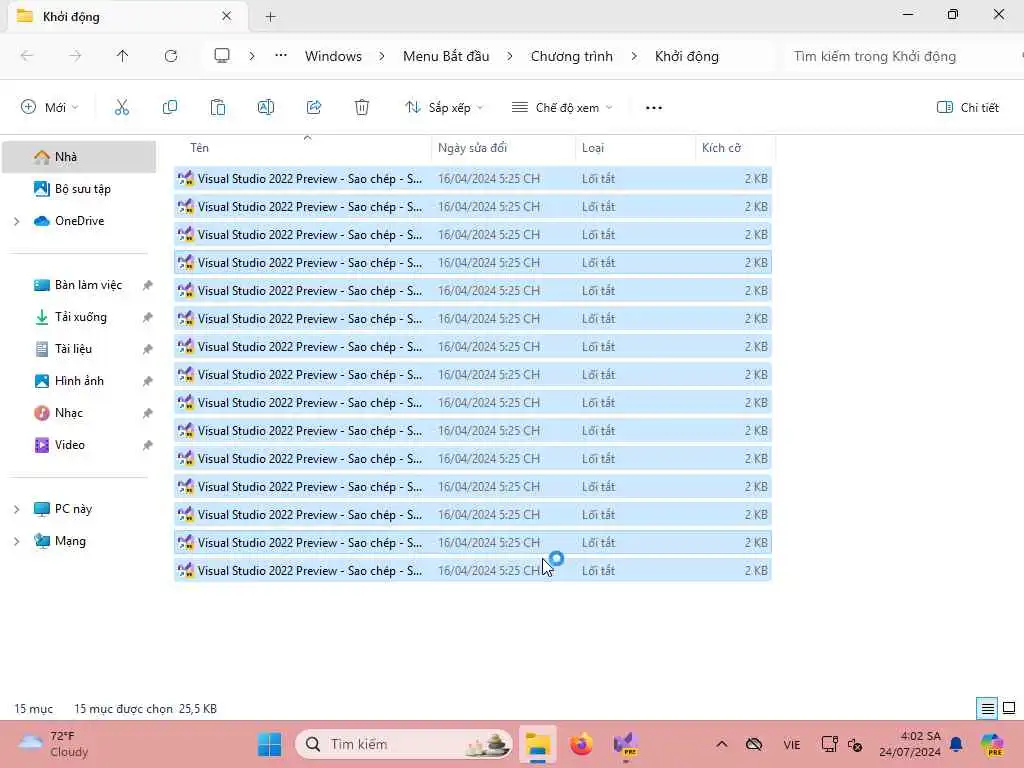
Task: Unpin Tài liệu from quick access
Action: pyautogui.click(x=148, y=349)
